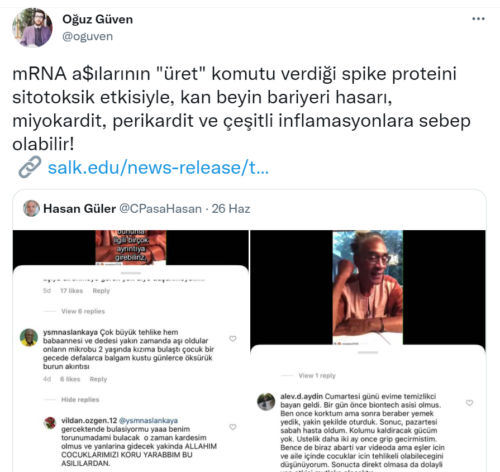Open the three-dot more options menu
The image size is (500, 472).
click(x=478, y=19)
